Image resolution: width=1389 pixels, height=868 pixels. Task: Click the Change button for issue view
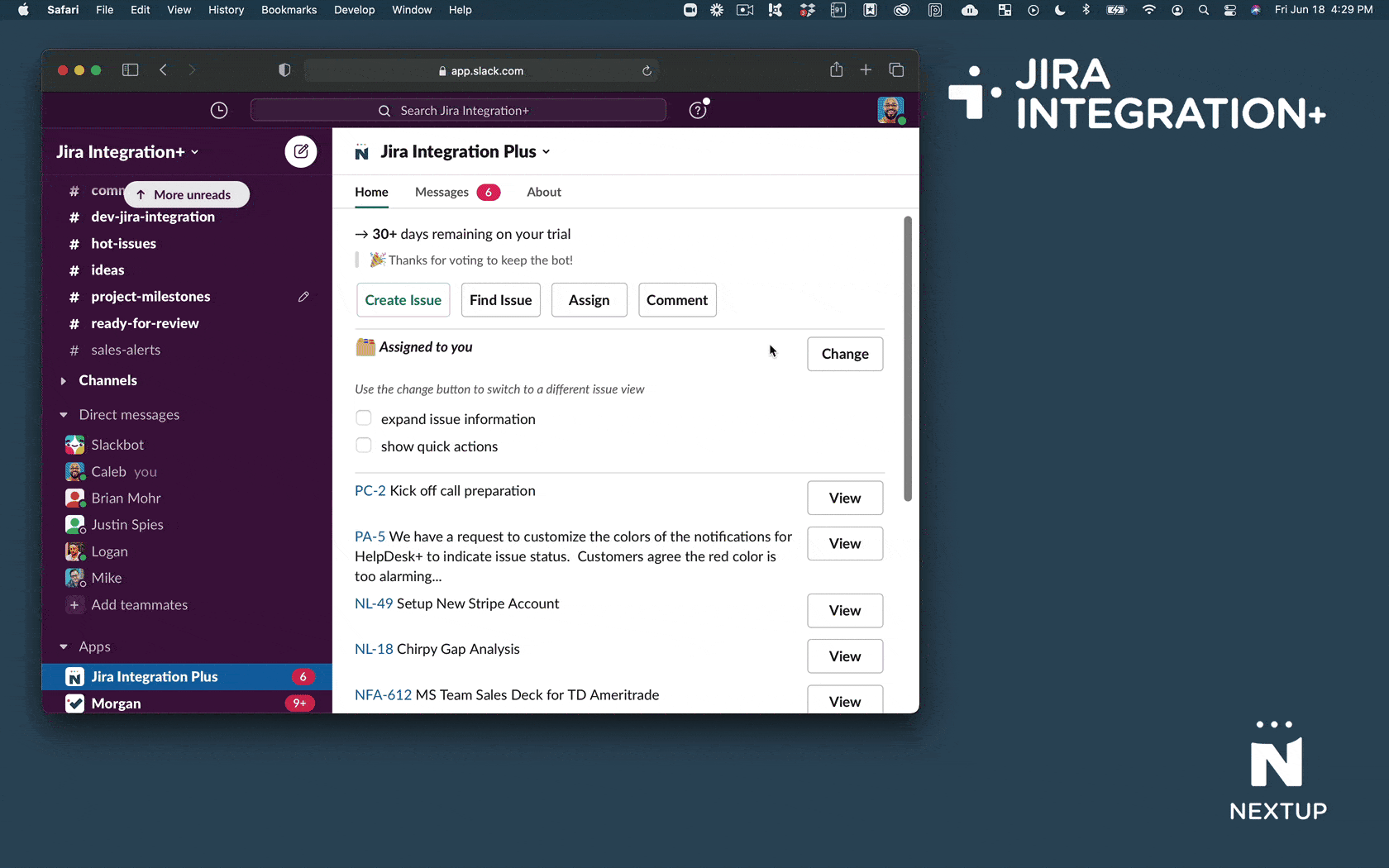click(845, 354)
